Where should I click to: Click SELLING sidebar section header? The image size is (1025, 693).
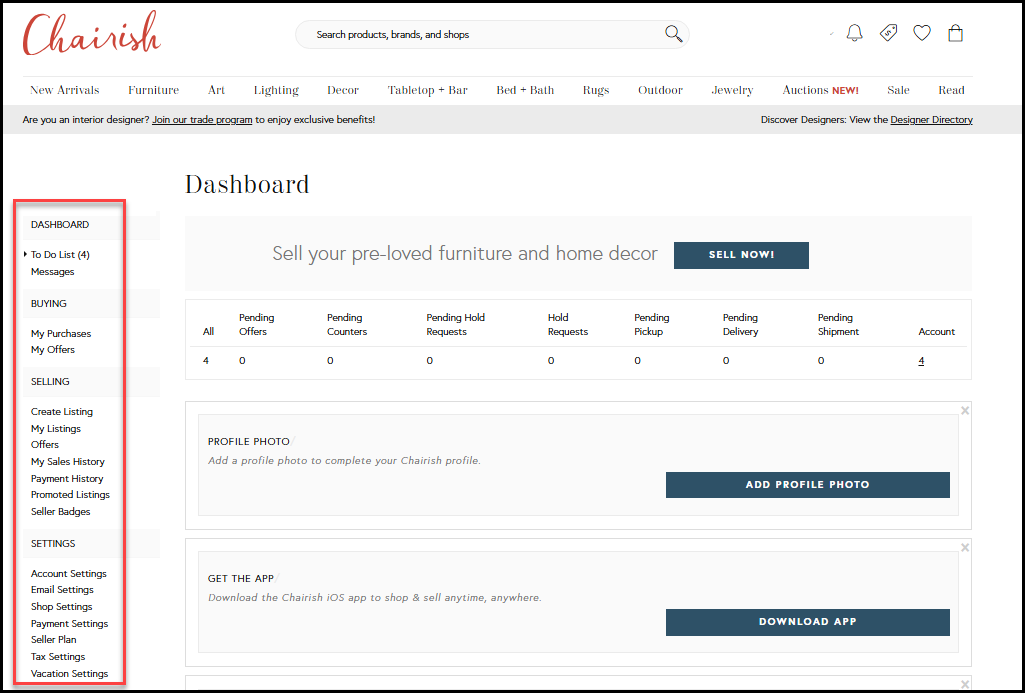(x=50, y=382)
